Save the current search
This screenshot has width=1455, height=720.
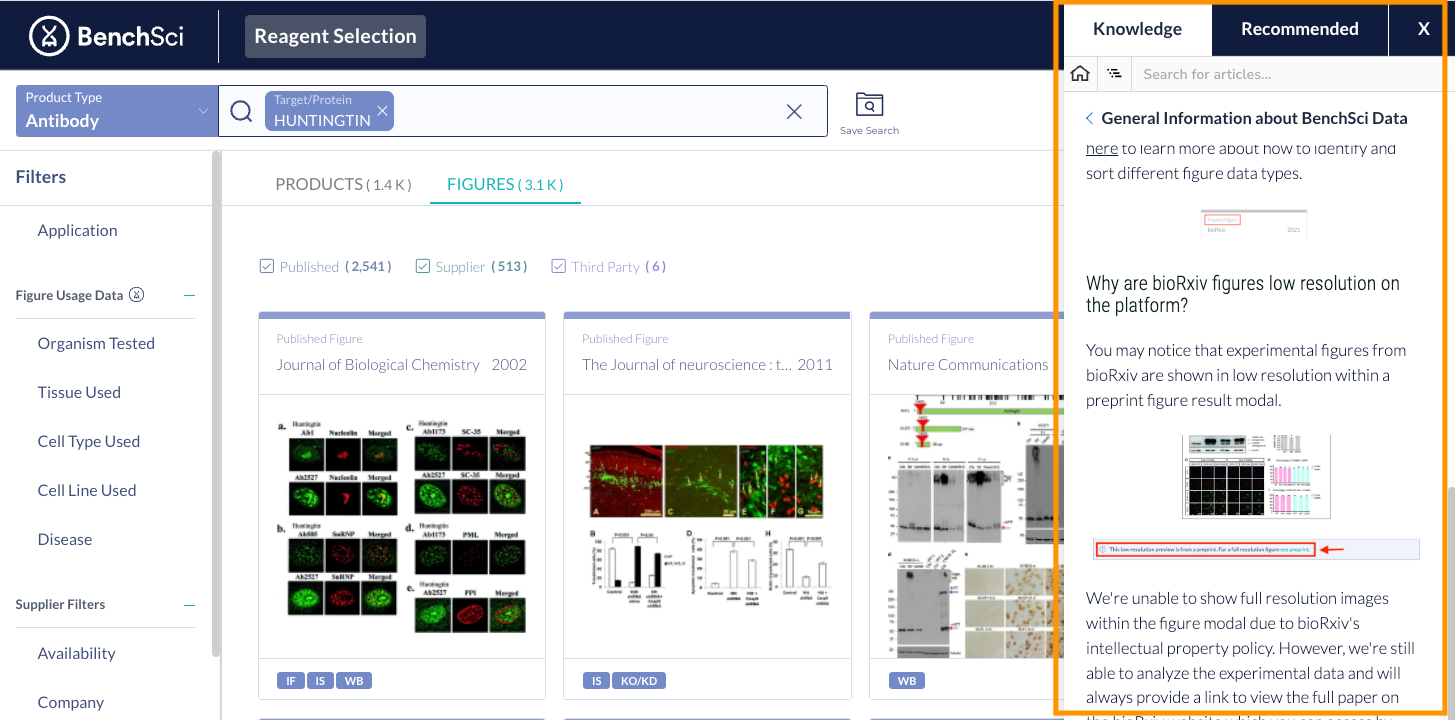tap(869, 114)
